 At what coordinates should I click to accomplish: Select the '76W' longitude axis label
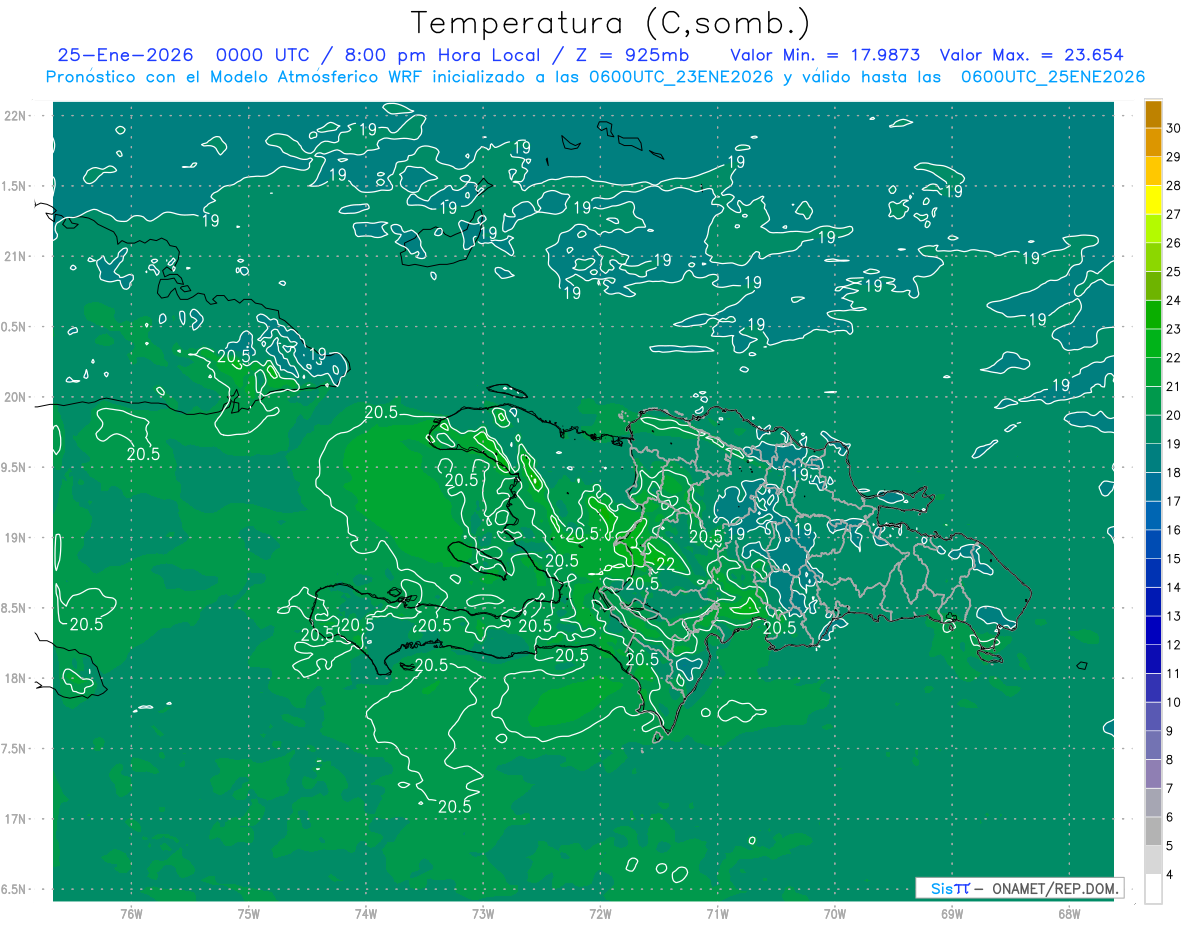pos(131,913)
